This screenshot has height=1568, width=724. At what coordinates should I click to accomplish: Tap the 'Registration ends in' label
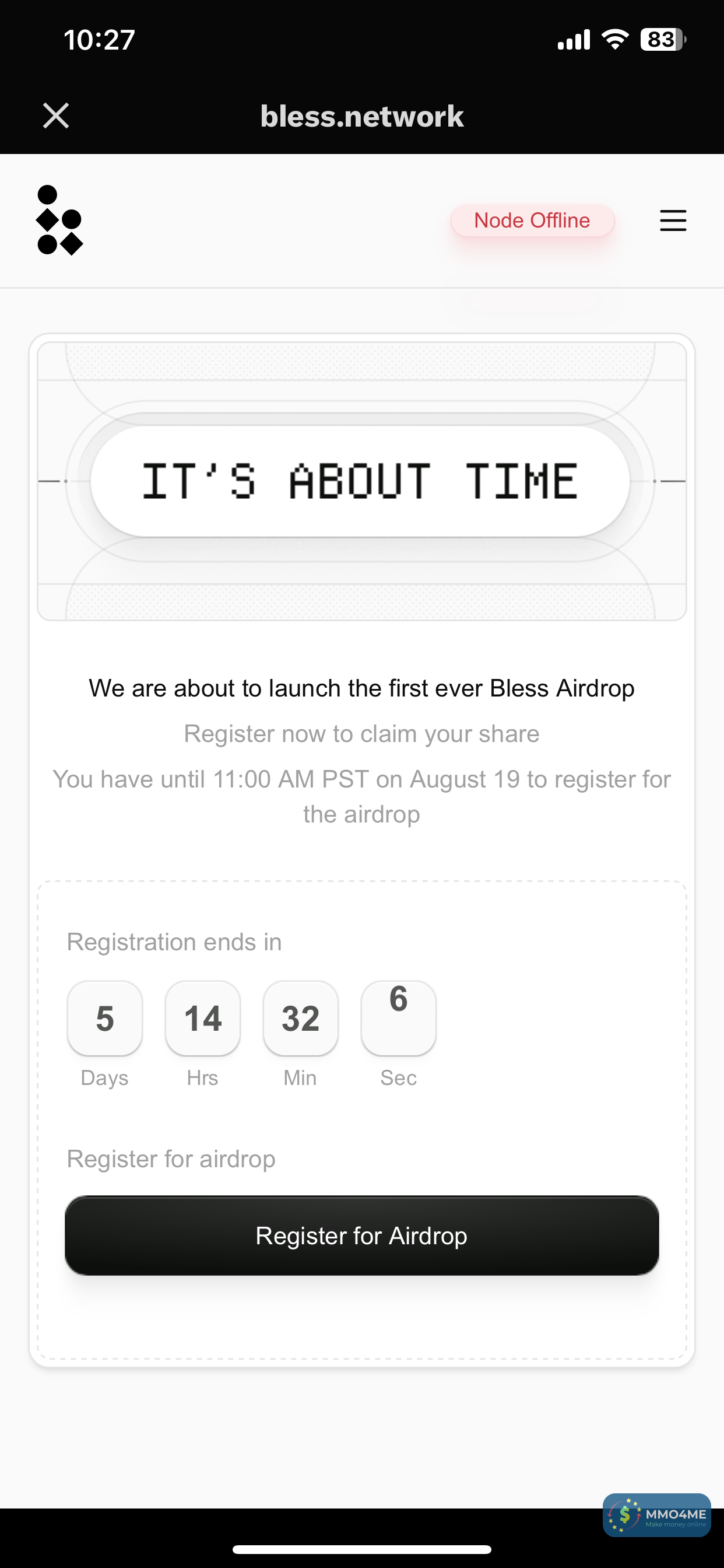(x=174, y=942)
